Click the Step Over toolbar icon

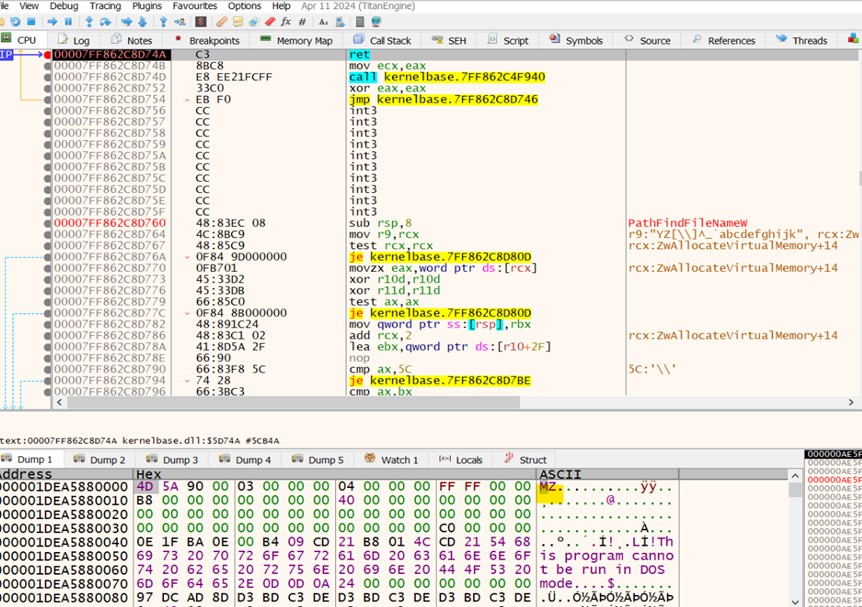click(x=107, y=21)
